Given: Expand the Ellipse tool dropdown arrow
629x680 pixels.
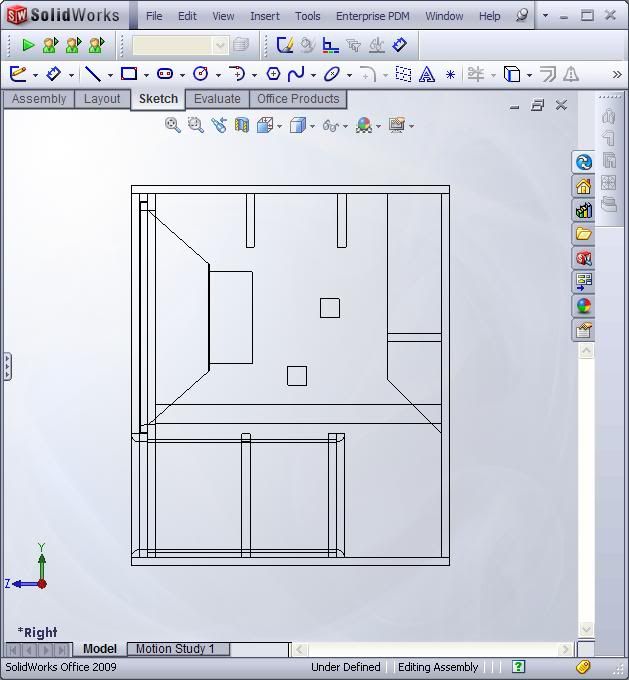Looking at the screenshot, I should 349,75.
